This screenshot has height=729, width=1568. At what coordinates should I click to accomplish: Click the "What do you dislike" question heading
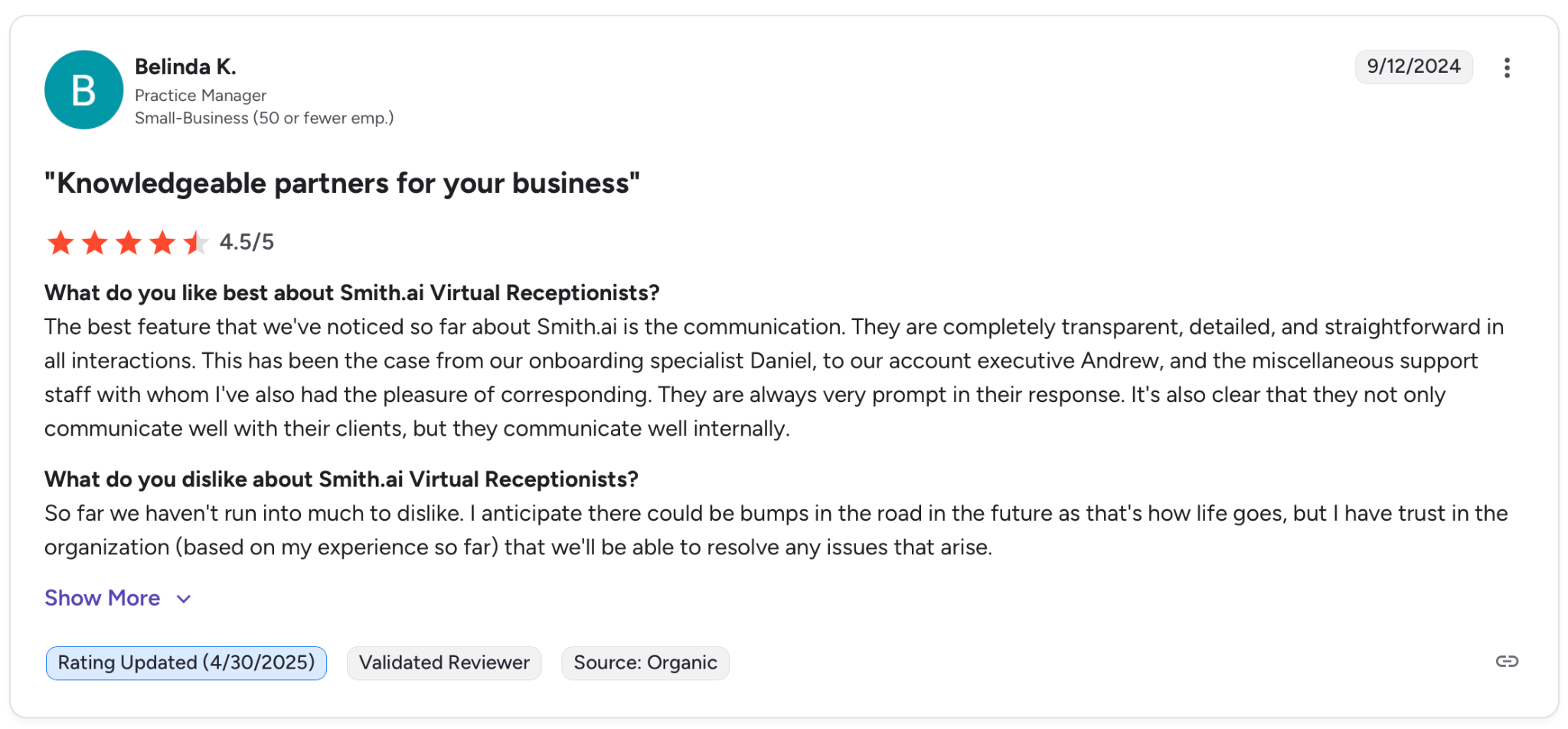[x=341, y=479]
